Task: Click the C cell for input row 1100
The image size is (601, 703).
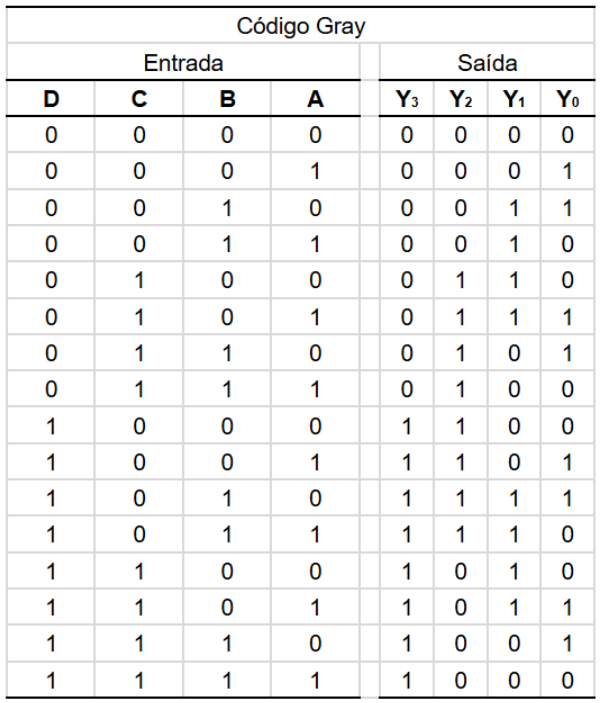Action: (139, 571)
